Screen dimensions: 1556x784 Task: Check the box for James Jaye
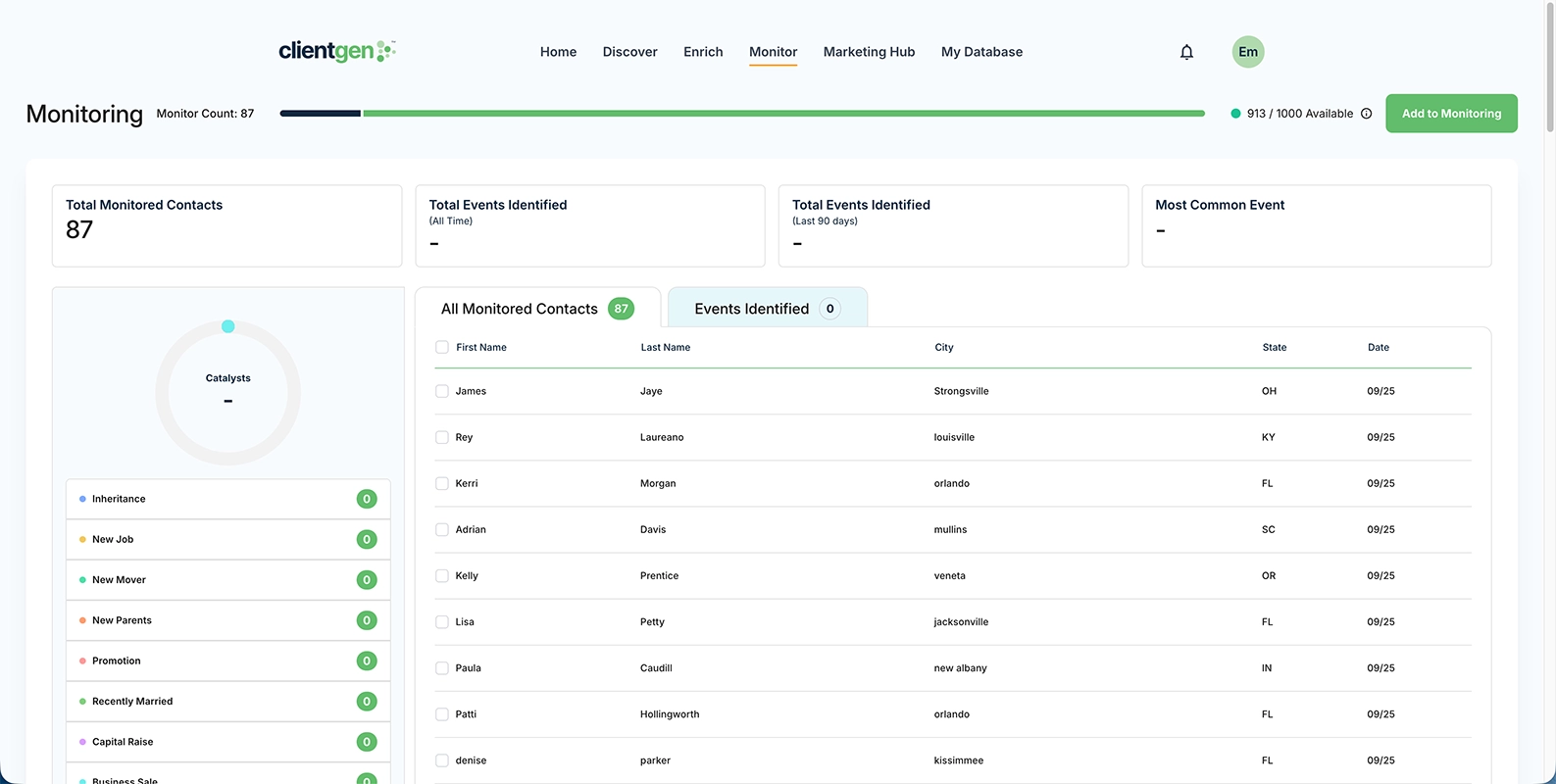click(442, 391)
